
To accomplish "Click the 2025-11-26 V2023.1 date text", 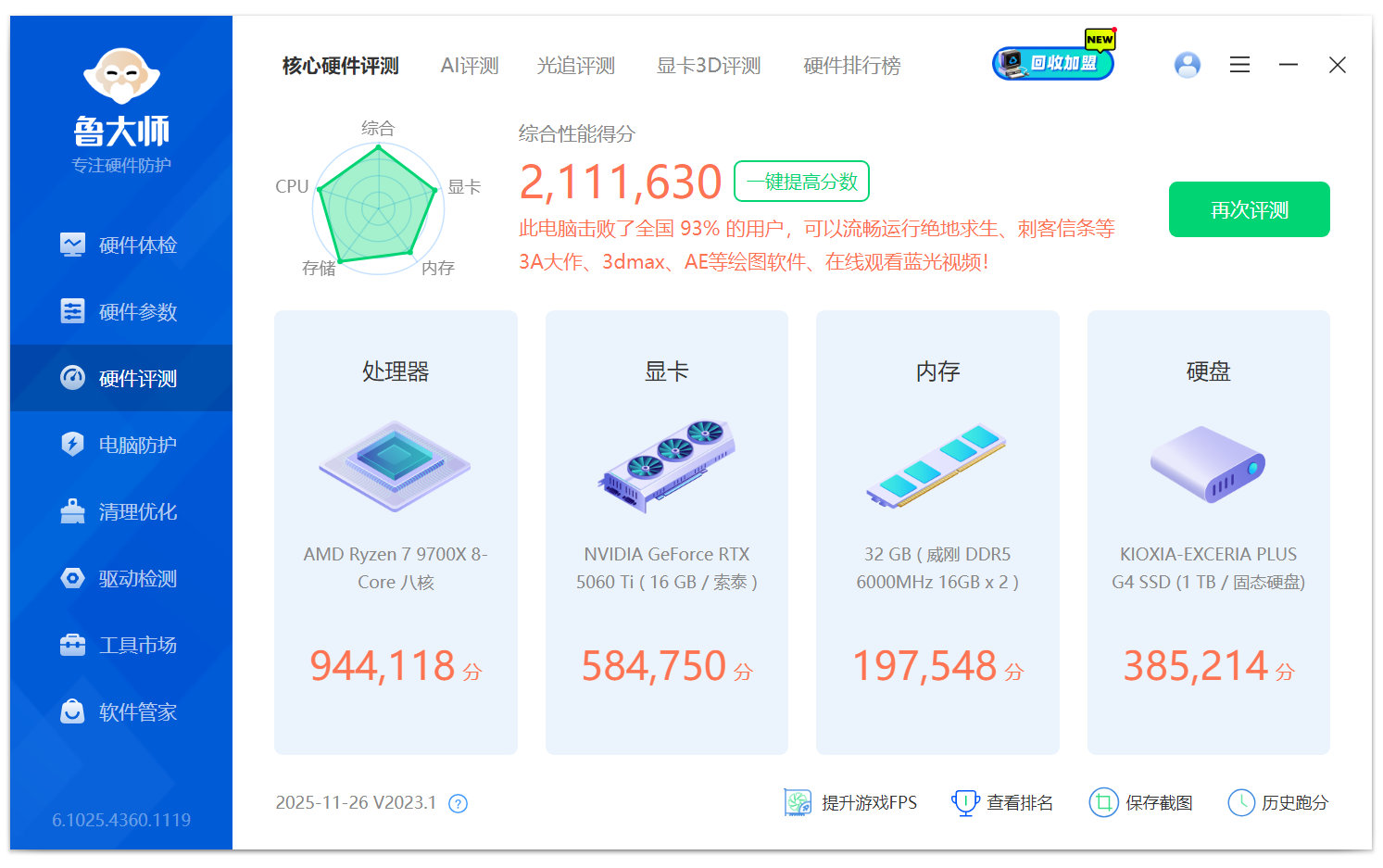I will click(x=356, y=802).
